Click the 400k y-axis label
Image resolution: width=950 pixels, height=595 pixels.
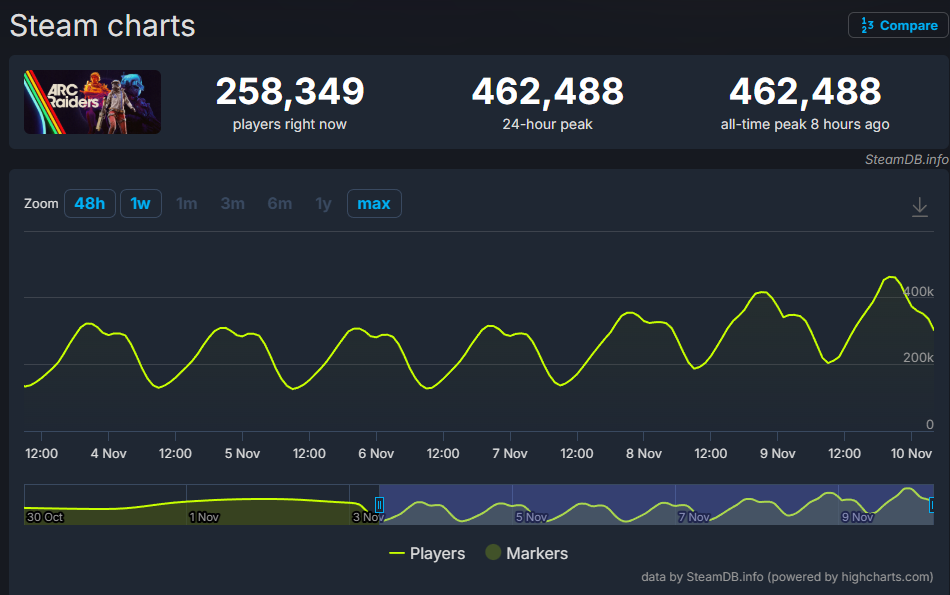pos(918,291)
